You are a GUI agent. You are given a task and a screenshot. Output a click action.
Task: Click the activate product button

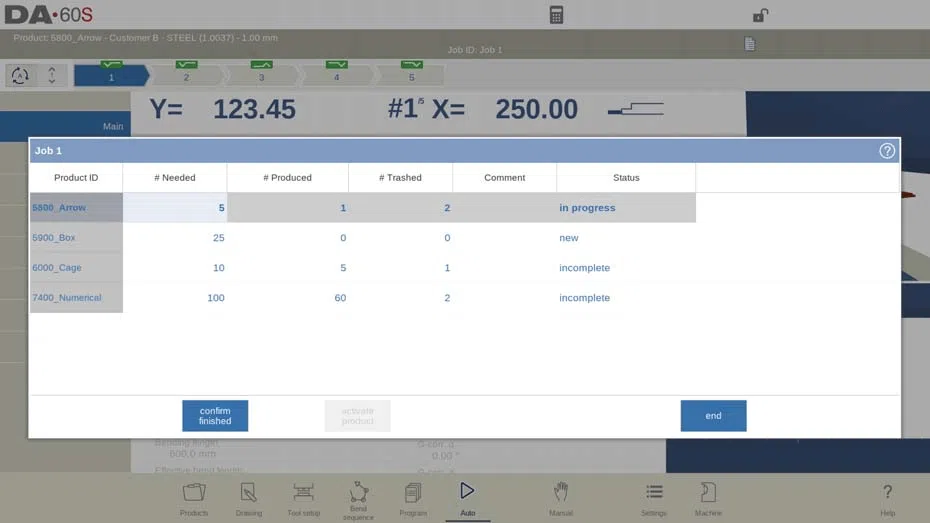point(358,416)
